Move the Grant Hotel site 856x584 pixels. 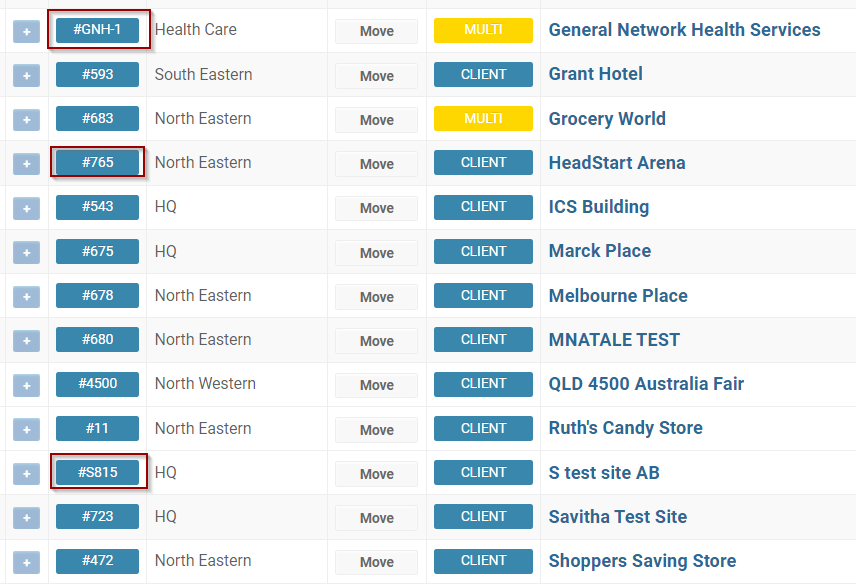tap(377, 76)
